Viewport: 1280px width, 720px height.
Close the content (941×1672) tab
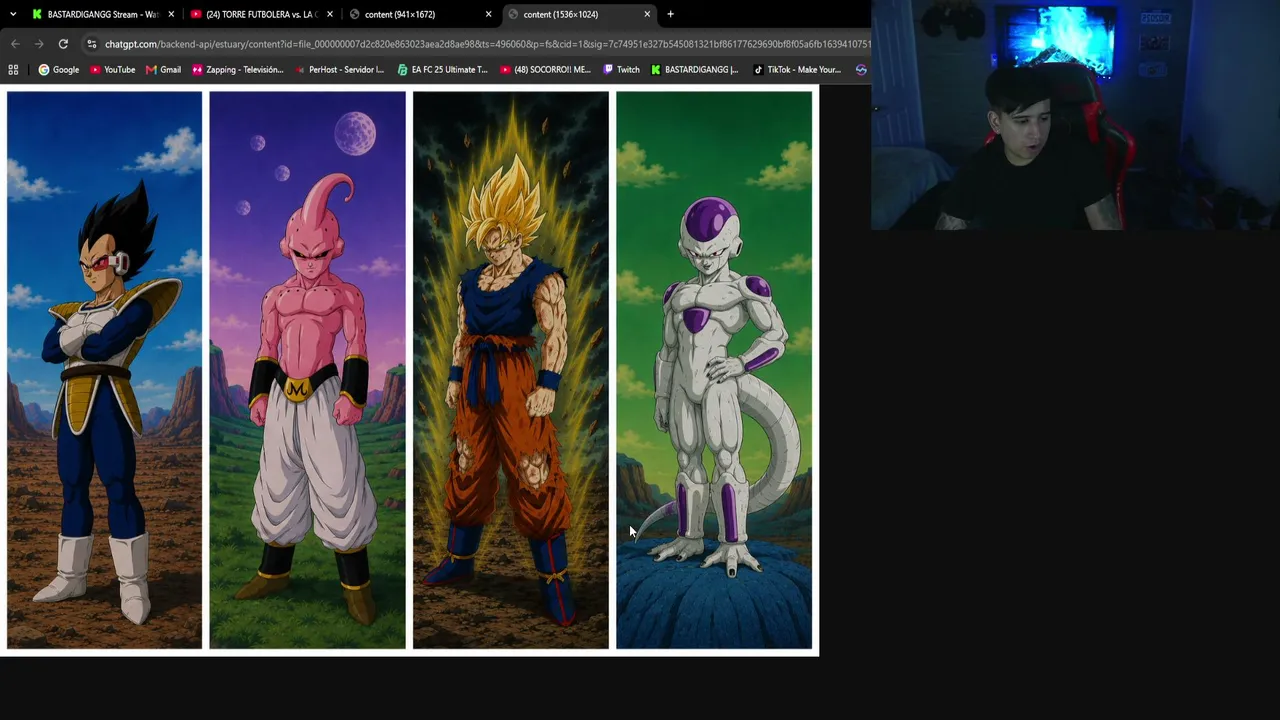coord(489,14)
